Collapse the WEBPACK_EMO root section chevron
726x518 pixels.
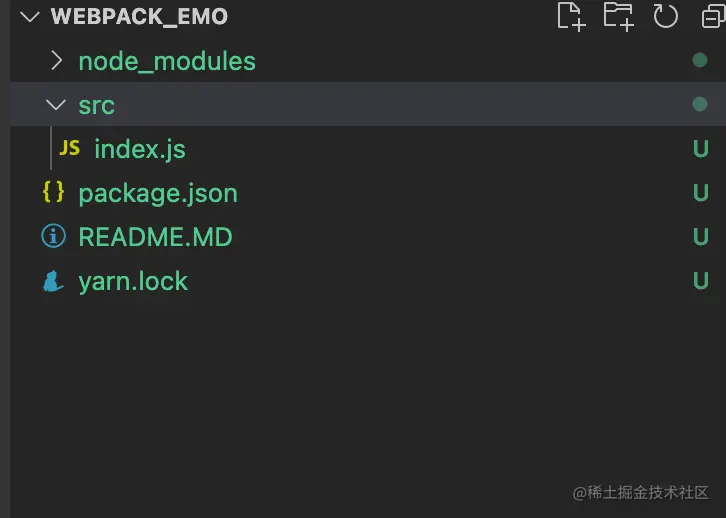pyautogui.click(x=30, y=17)
